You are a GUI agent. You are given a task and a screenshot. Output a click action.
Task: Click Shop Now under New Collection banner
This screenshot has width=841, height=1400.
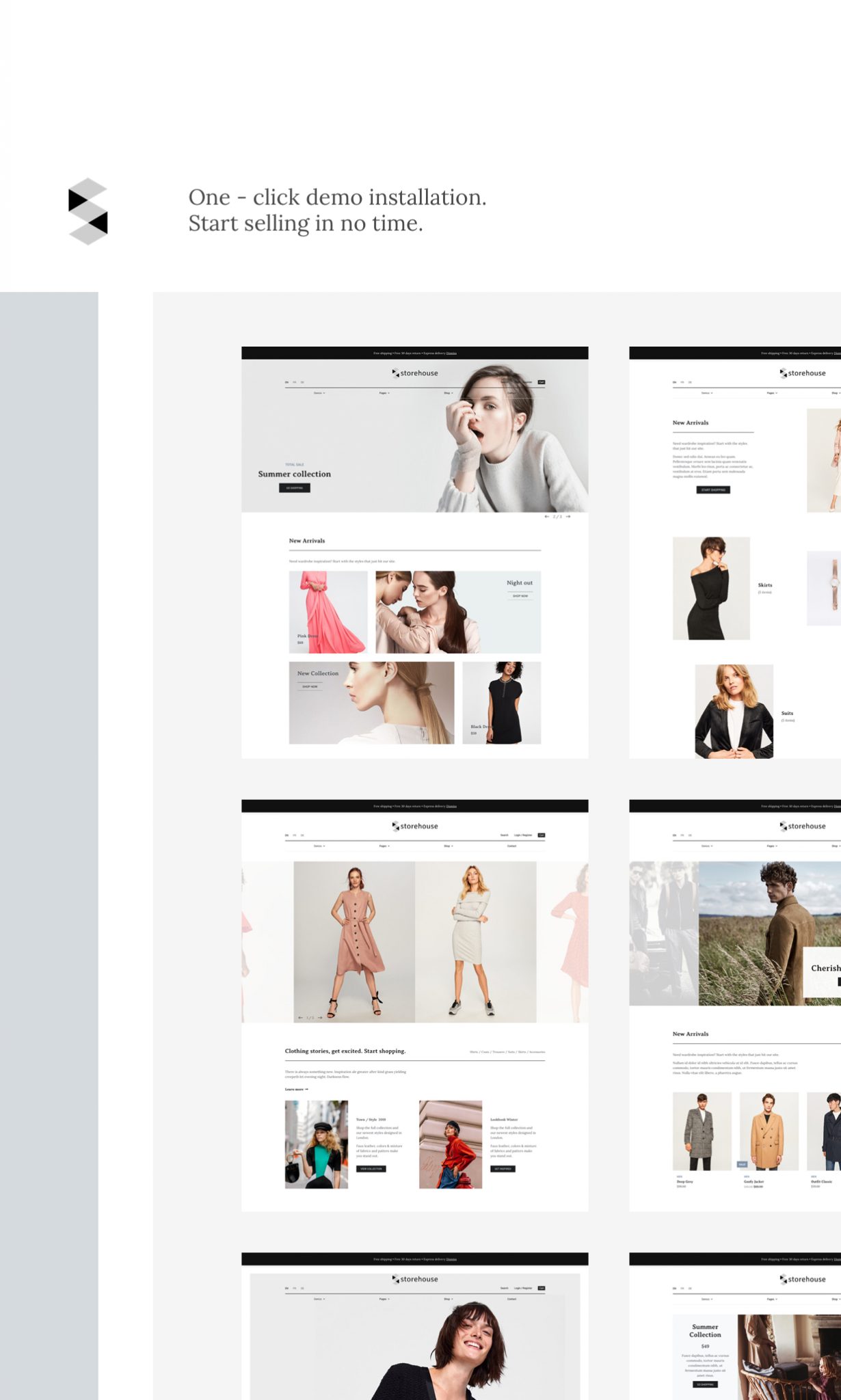coord(310,686)
